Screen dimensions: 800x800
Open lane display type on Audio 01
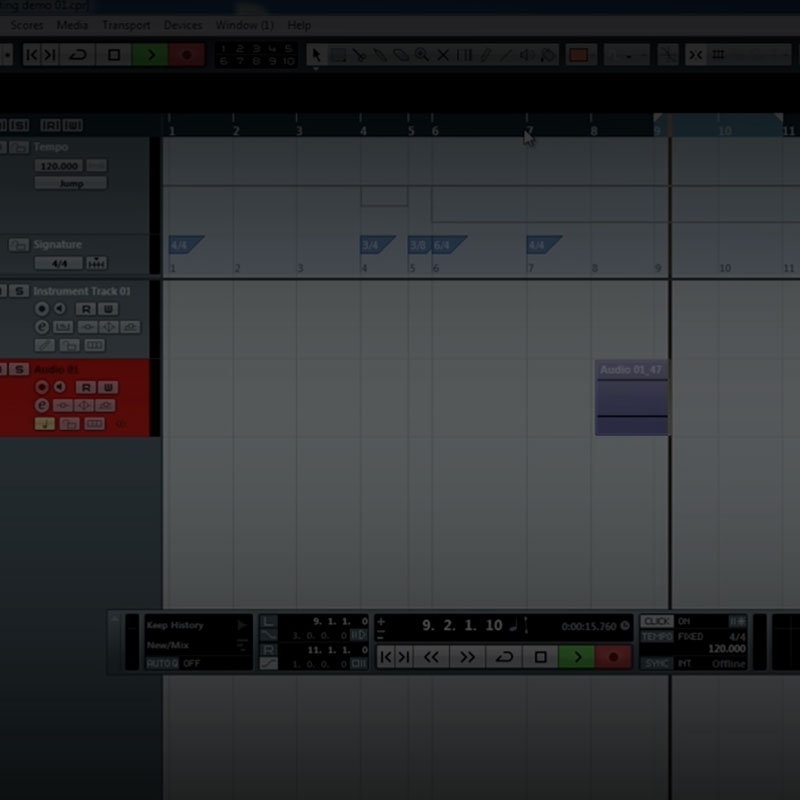[94, 424]
